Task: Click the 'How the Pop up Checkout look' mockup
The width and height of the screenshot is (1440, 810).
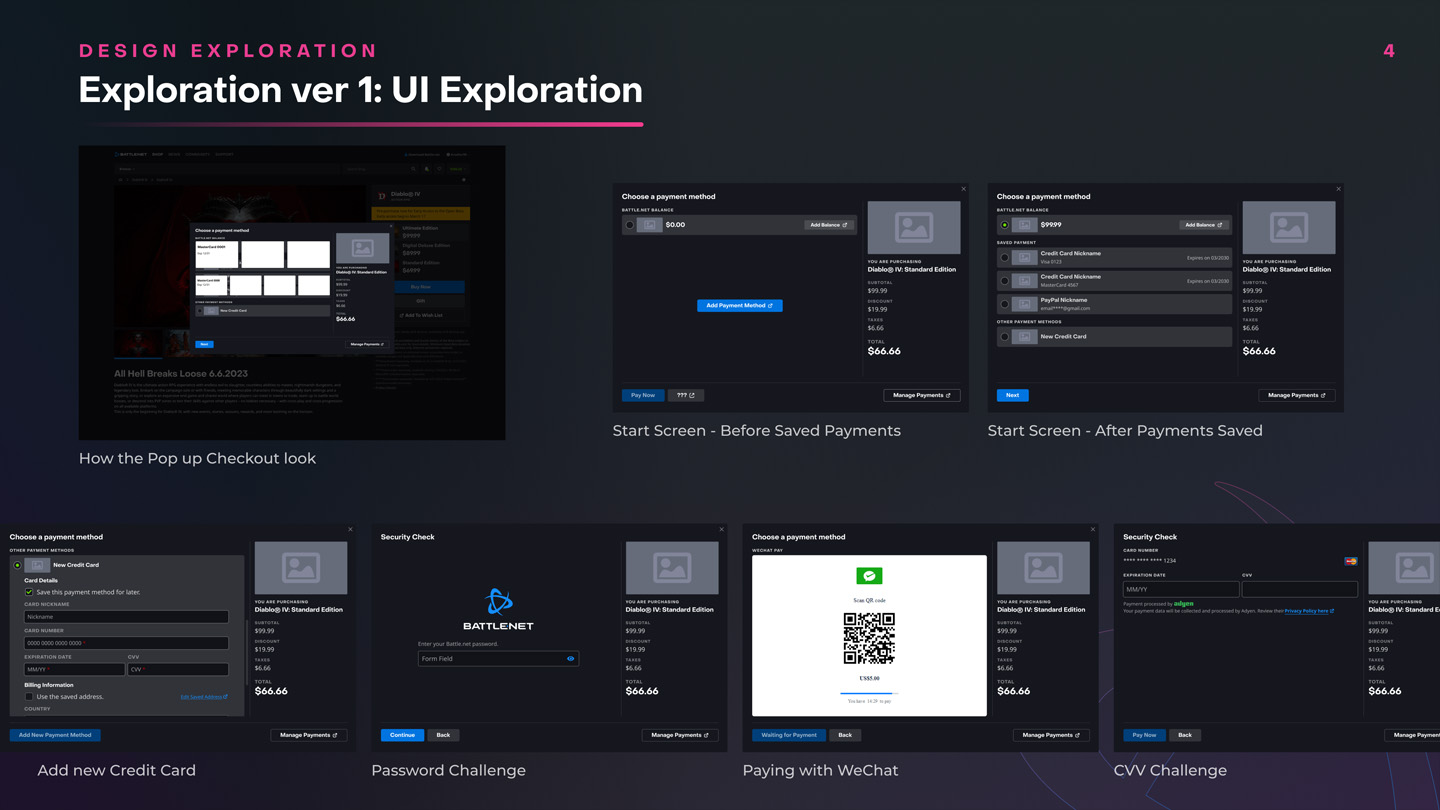Action: click(x=292, y=292)
